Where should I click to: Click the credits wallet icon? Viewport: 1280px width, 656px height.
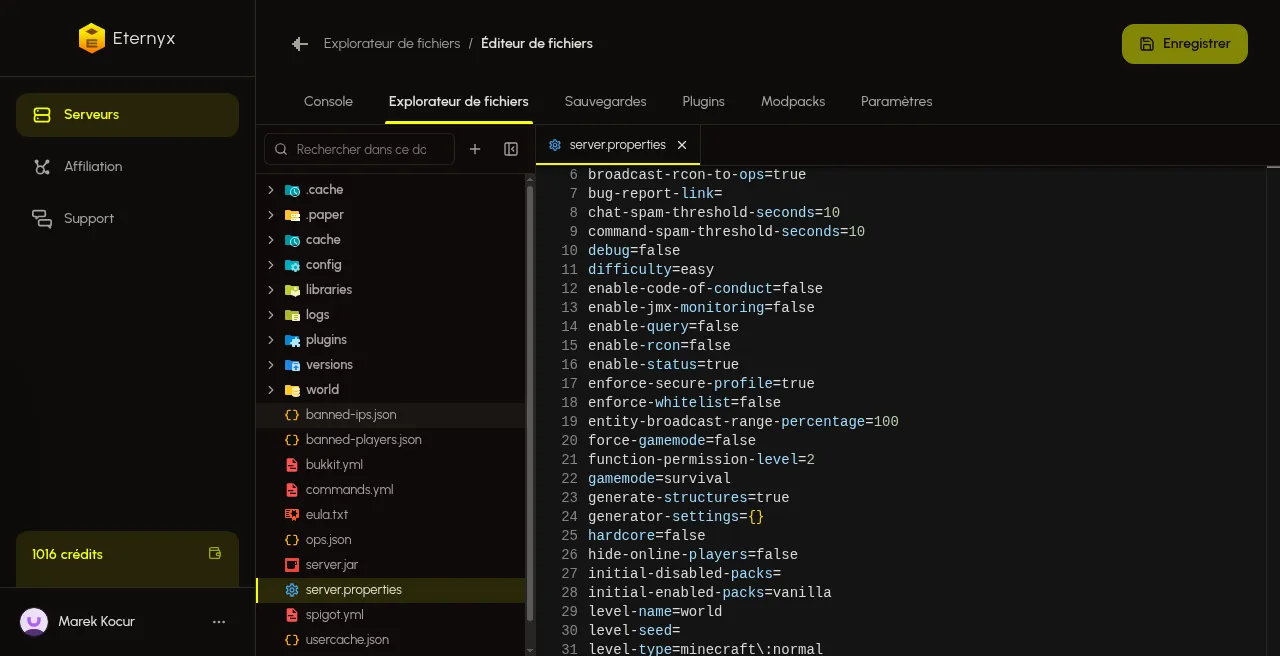click(214, 553)
